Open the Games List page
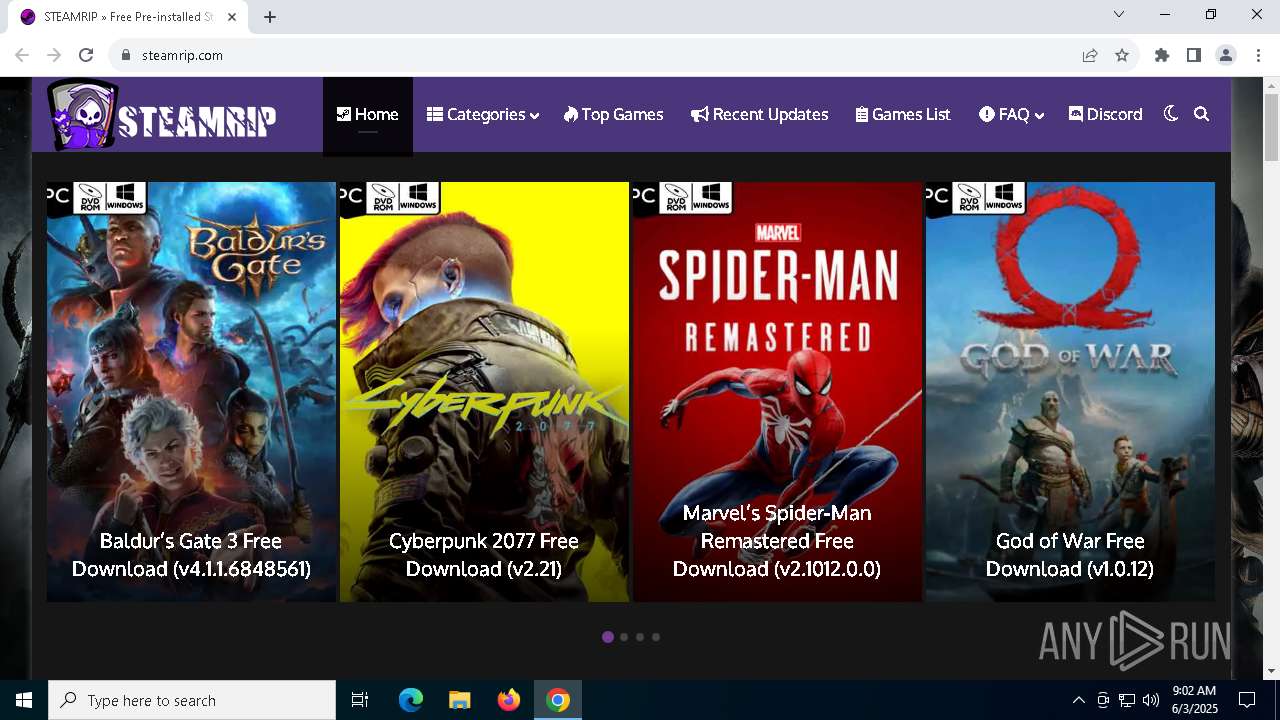This screenshot has width=1280, height=720. (903, 115)
